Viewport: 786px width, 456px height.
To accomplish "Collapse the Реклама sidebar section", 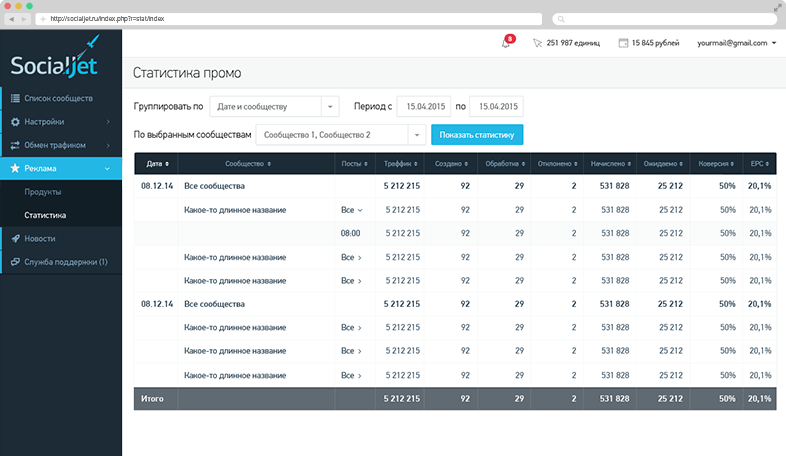I will (108, 169).
